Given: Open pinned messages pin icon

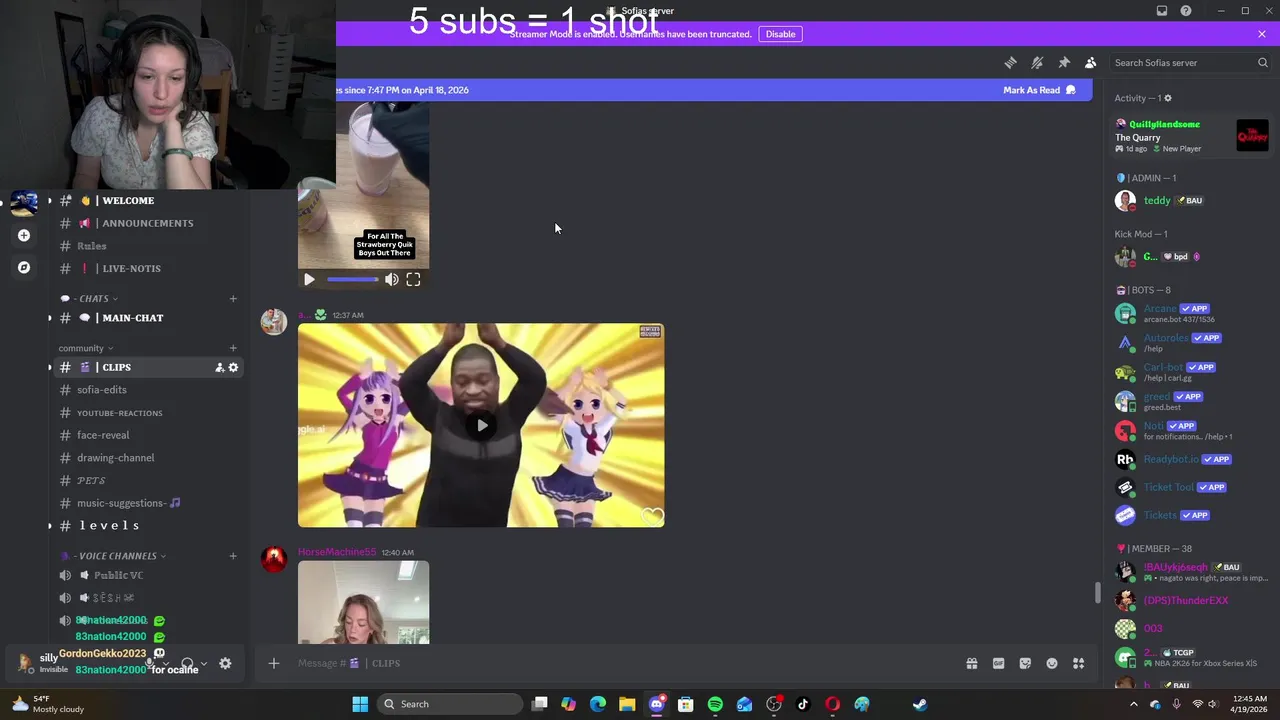Looking at the screenshot, I should [1064, 62].
